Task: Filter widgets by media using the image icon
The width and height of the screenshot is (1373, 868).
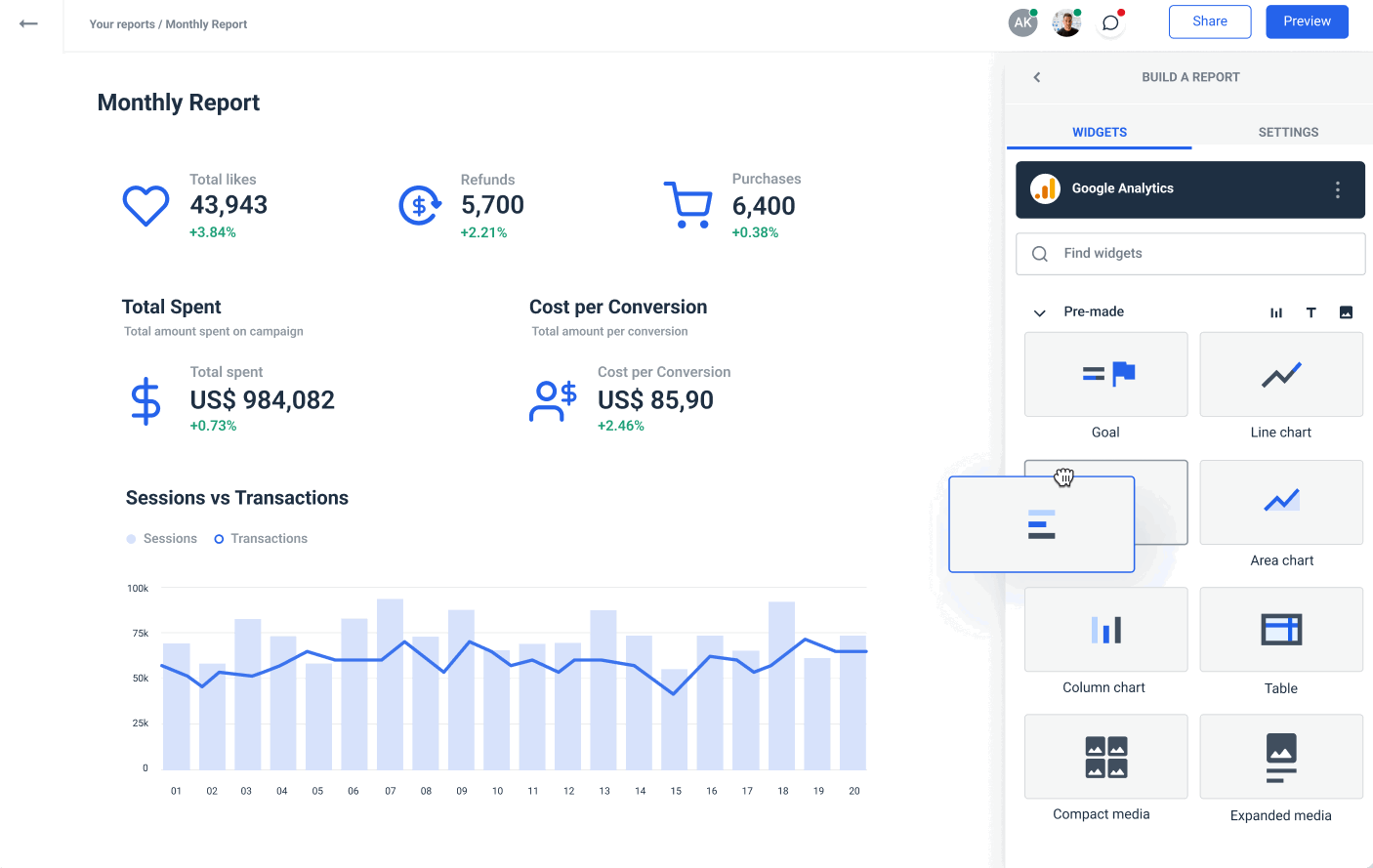Action: click(x=1346, y=311)
